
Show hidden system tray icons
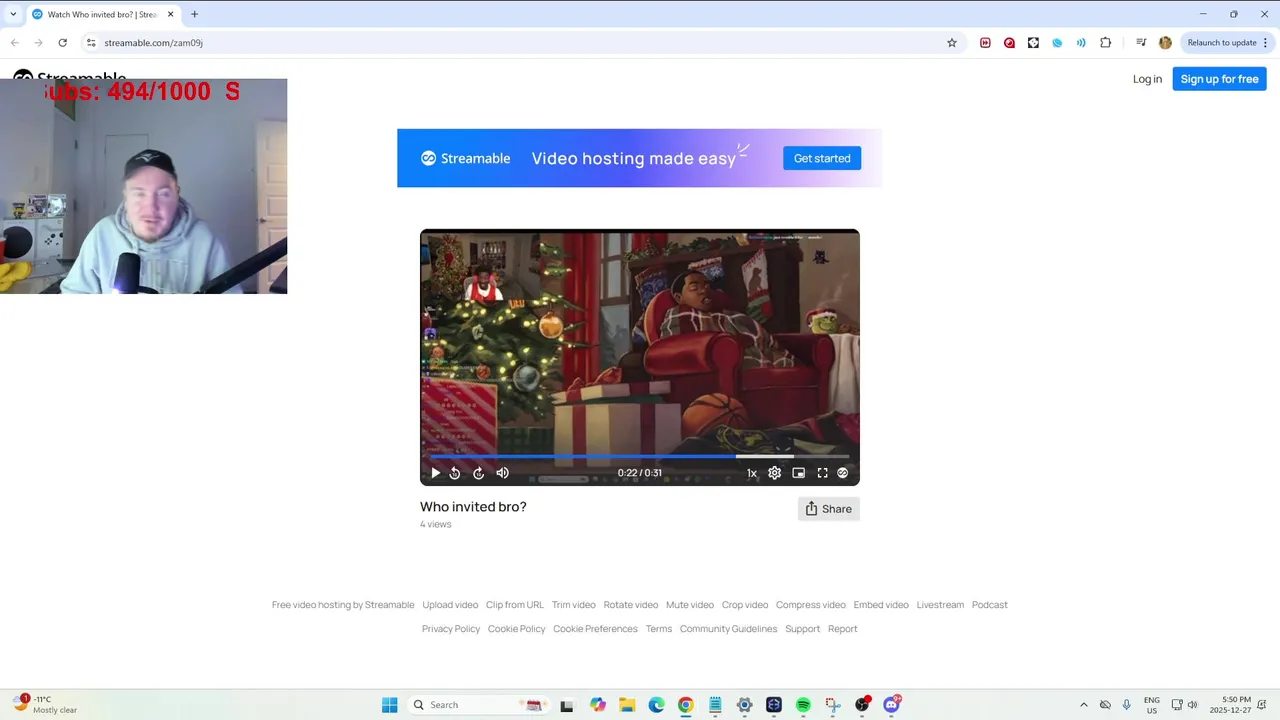(1083, 705)
